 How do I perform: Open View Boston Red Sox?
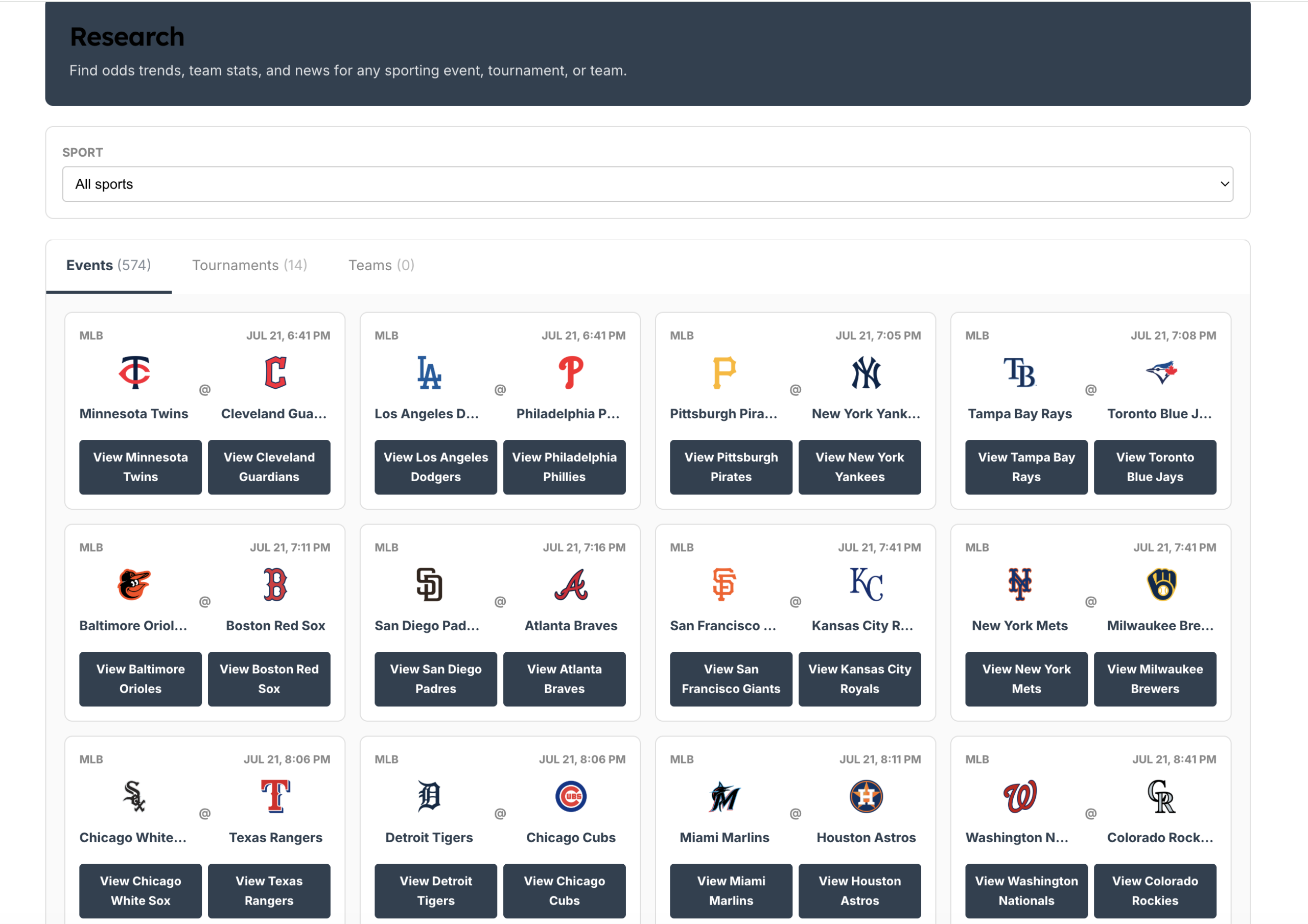coord(269,679)
